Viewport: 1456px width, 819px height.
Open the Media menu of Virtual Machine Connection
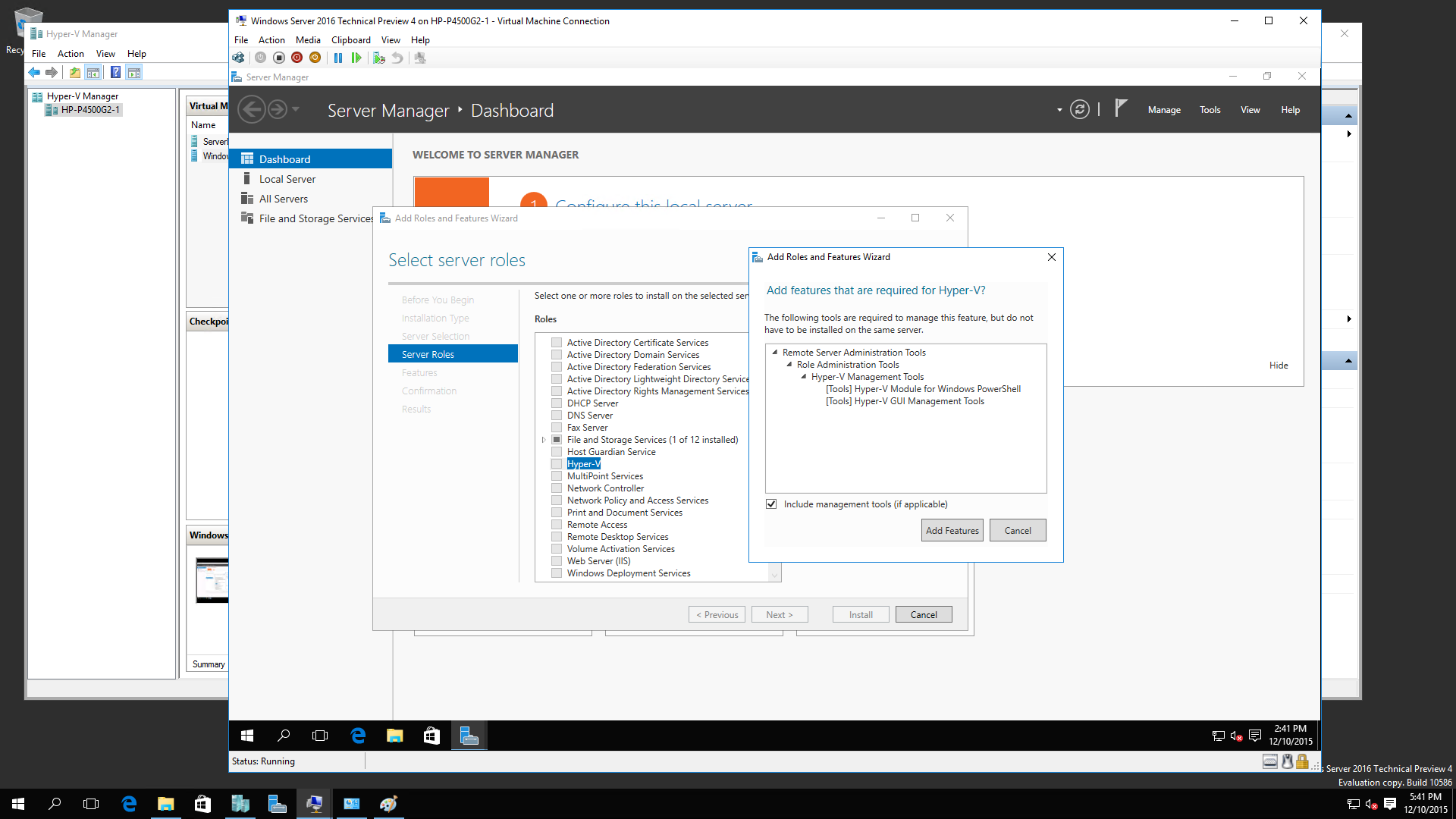click(308, 40)
